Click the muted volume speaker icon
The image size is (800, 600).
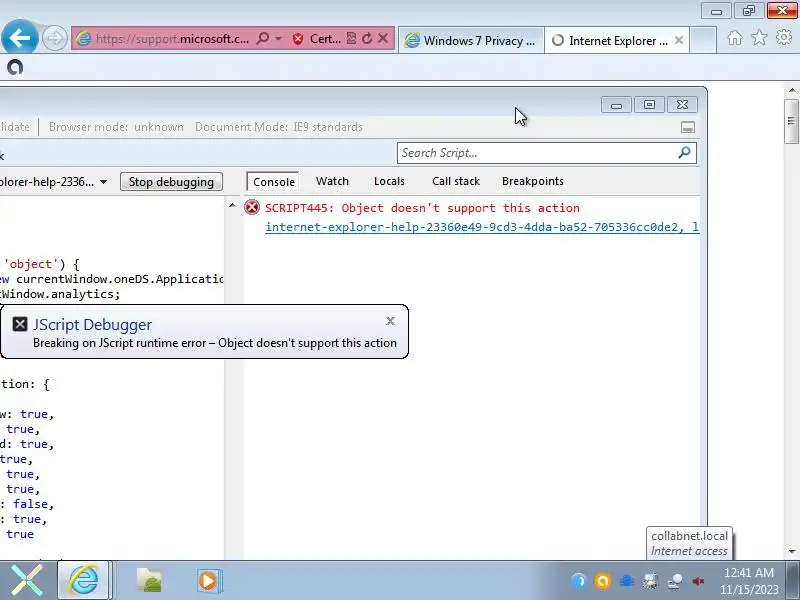tap(698, 581)
